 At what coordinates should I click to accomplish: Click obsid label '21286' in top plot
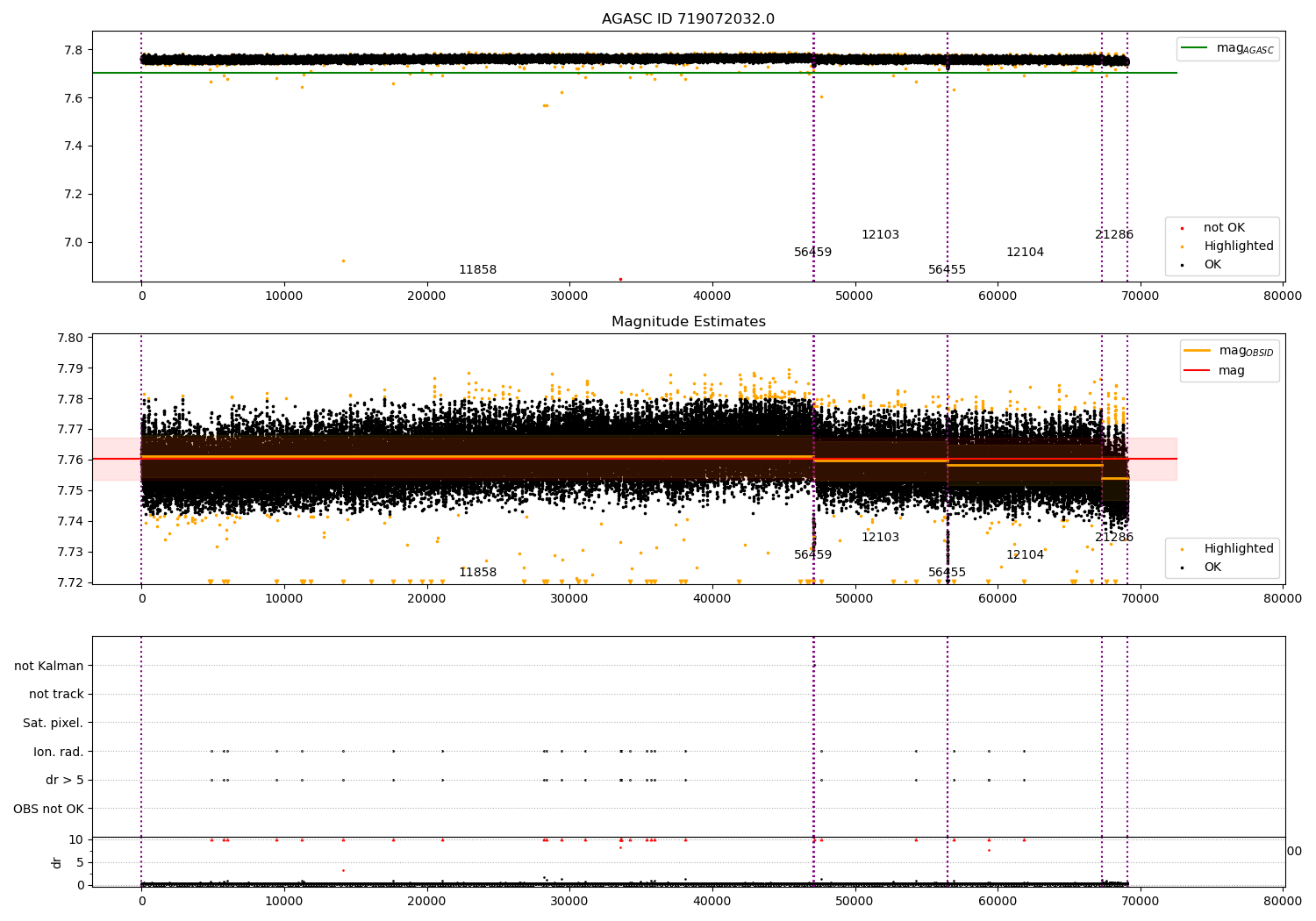[x=1114, y=235]
